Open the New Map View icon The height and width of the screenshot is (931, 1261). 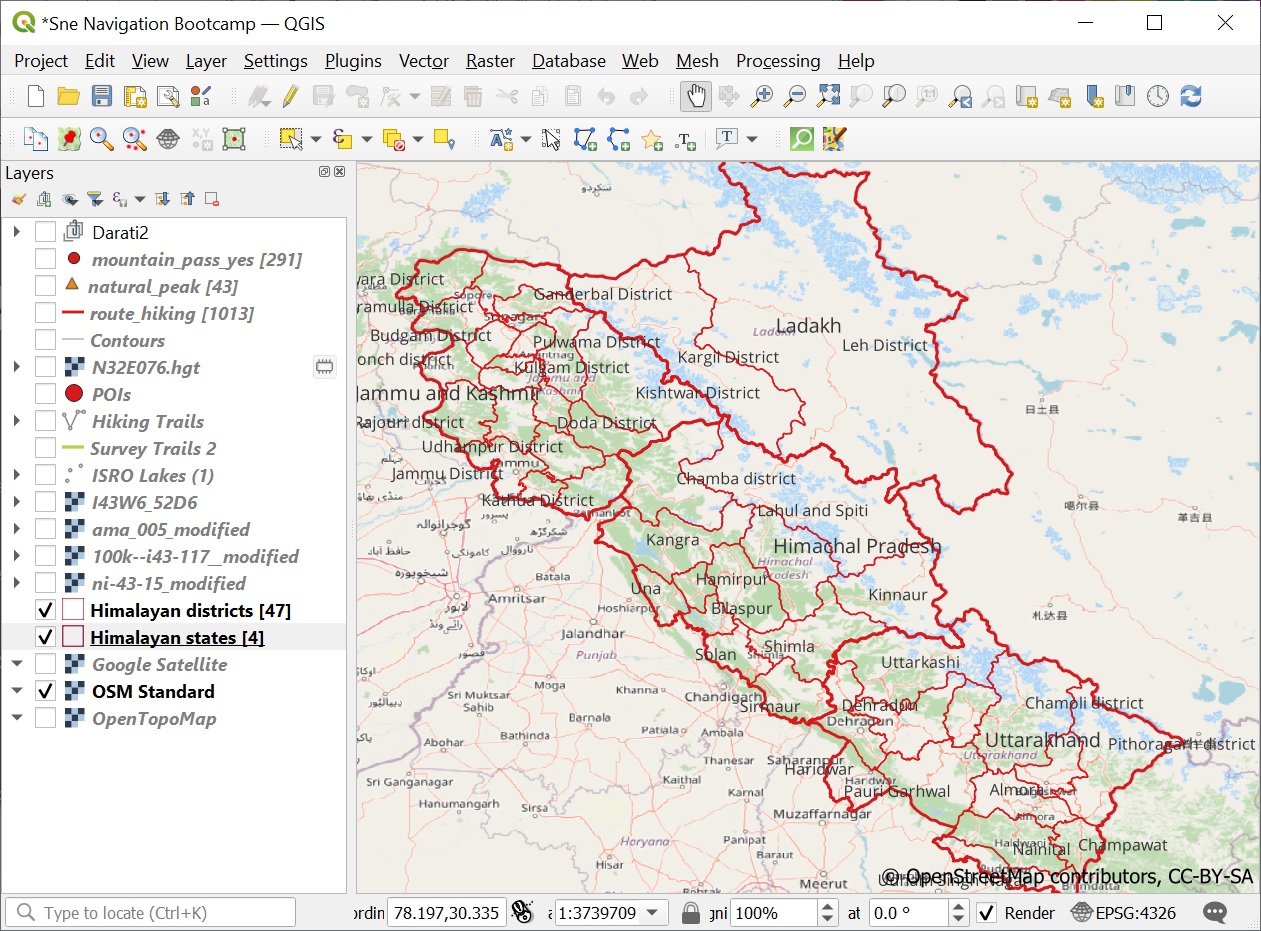coord(1026,96)
